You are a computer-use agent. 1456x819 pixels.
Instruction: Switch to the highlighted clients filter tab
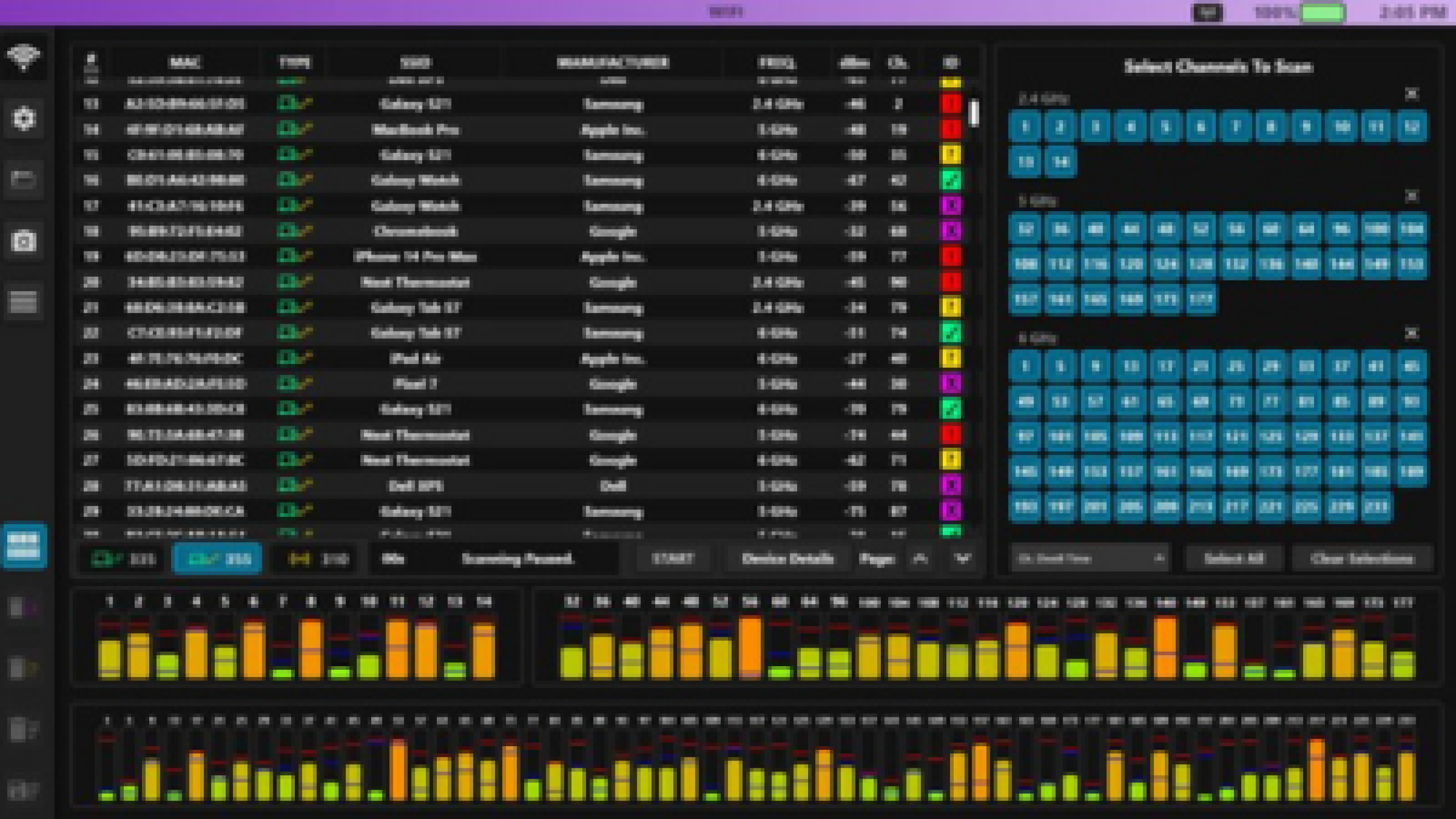(x=218, y=558)
